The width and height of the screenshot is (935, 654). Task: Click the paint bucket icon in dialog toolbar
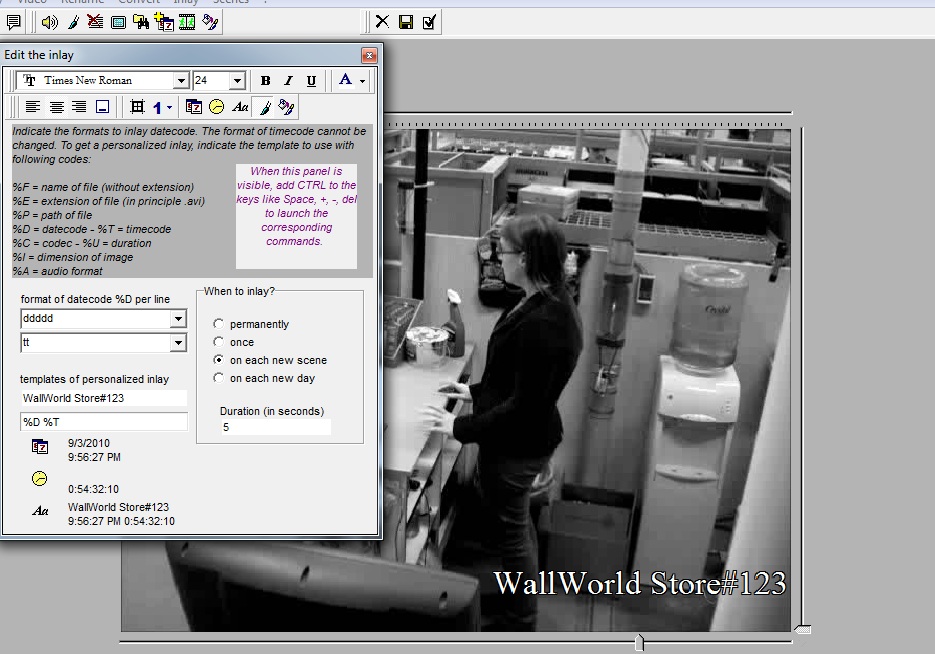(286, 107)
